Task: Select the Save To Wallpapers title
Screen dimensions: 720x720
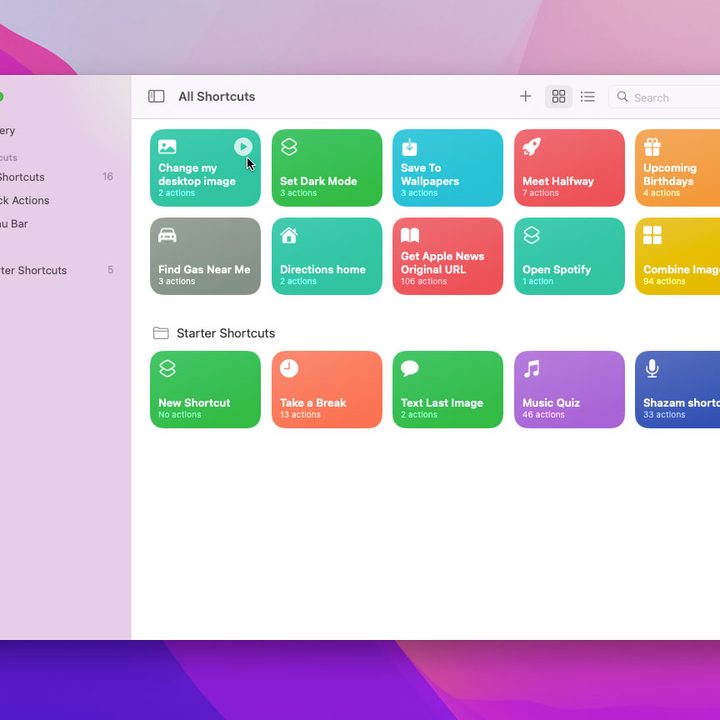Action: tap(429, 174)
